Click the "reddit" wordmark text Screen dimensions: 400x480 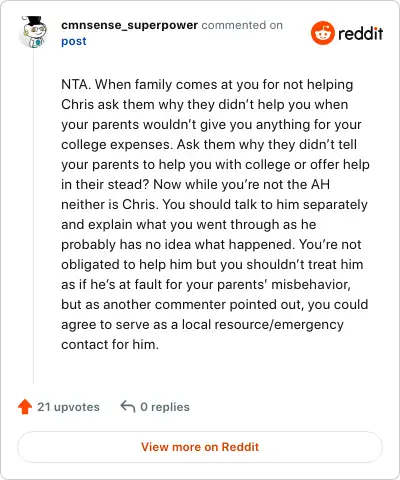[361, 34]
